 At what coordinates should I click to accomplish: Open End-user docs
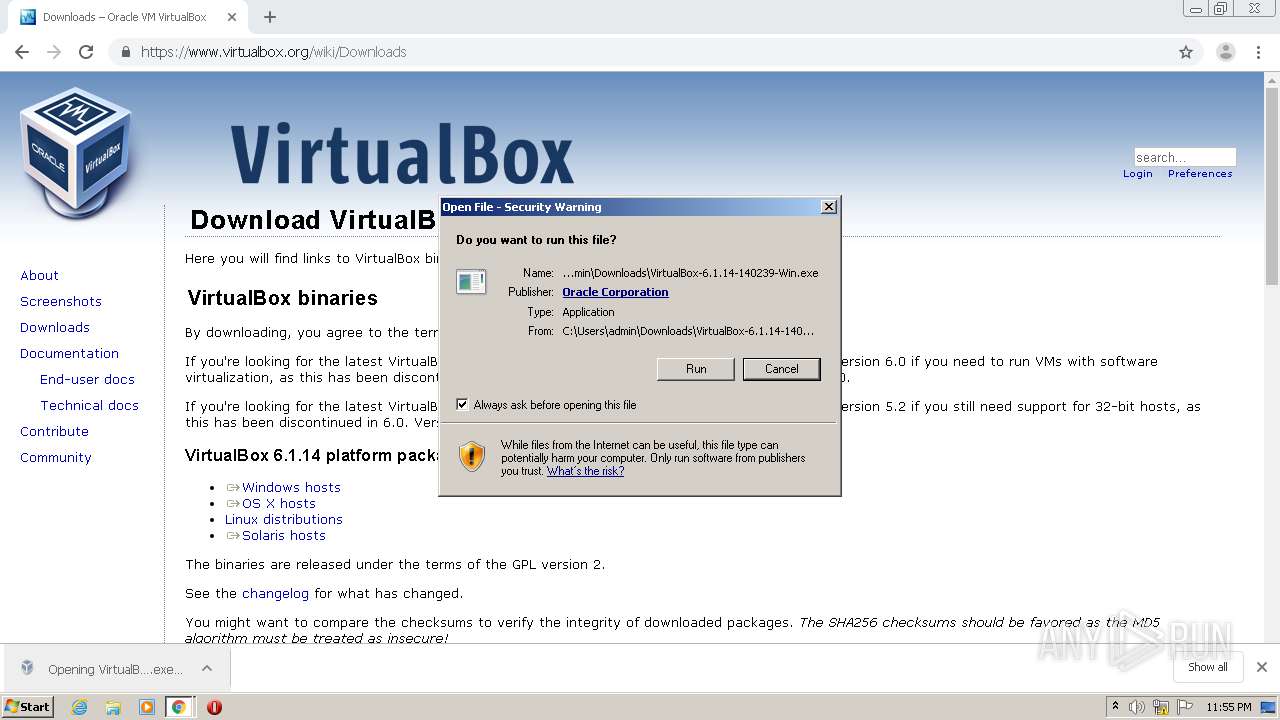pyautogui.click(x=87, y=379)
